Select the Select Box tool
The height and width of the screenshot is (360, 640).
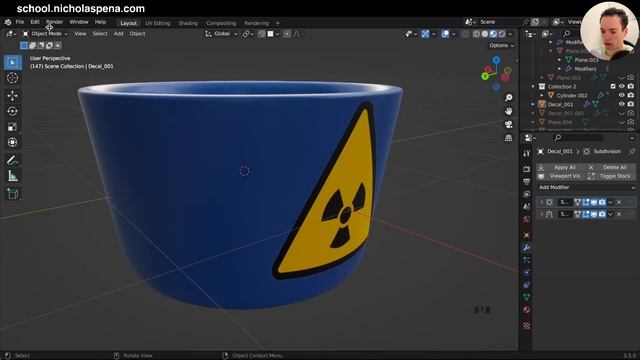[13, 62]
